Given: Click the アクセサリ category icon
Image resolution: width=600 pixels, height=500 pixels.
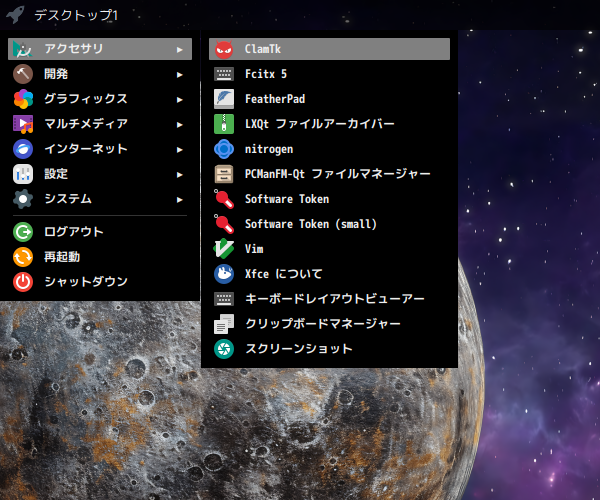Looking at the screenshot, I should (23, 49).
